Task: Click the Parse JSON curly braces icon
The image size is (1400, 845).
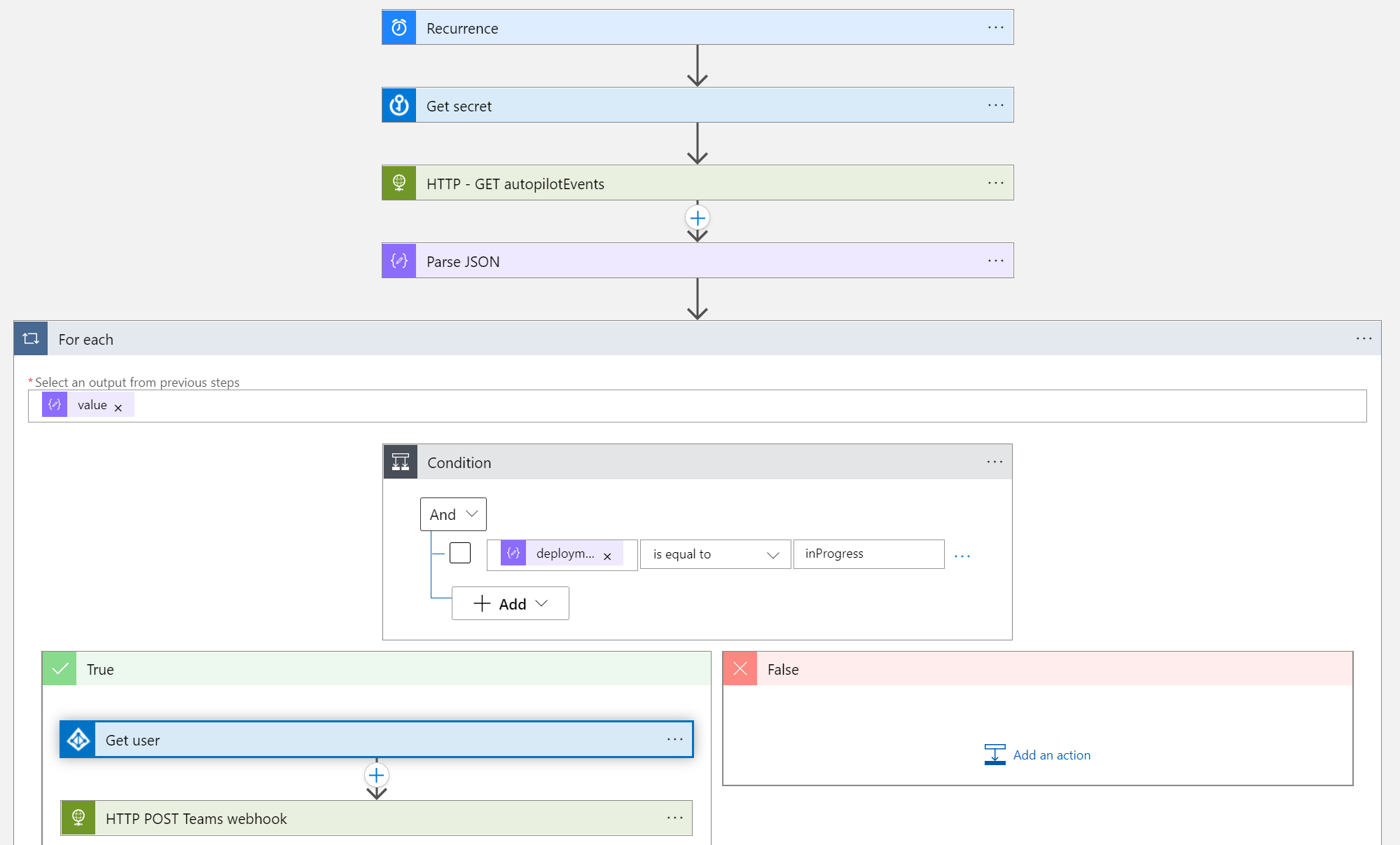Action: [399, 261]
